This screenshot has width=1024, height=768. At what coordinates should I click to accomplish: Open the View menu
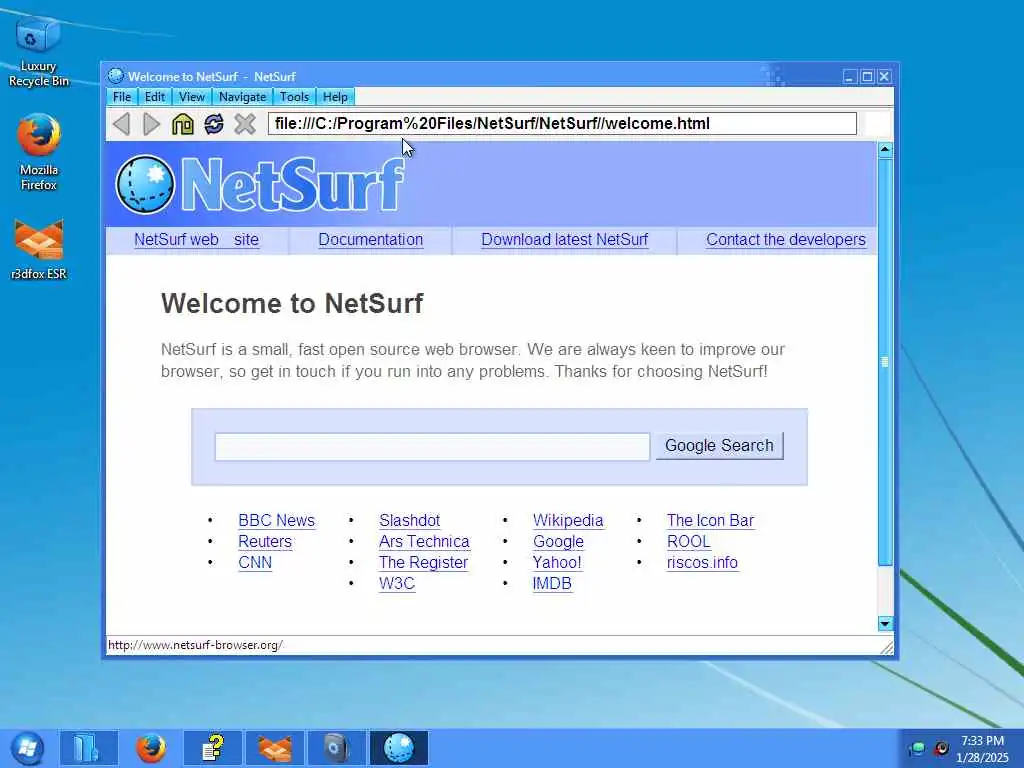click(192, 97)
